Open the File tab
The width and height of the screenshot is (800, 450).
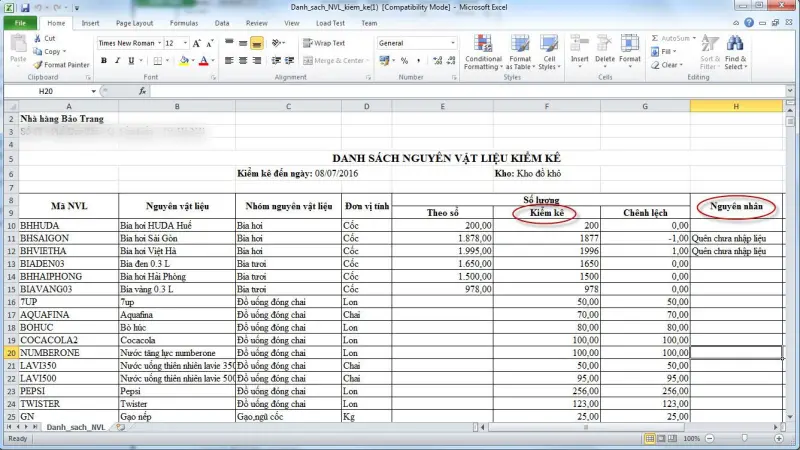(x=20, y=23)
